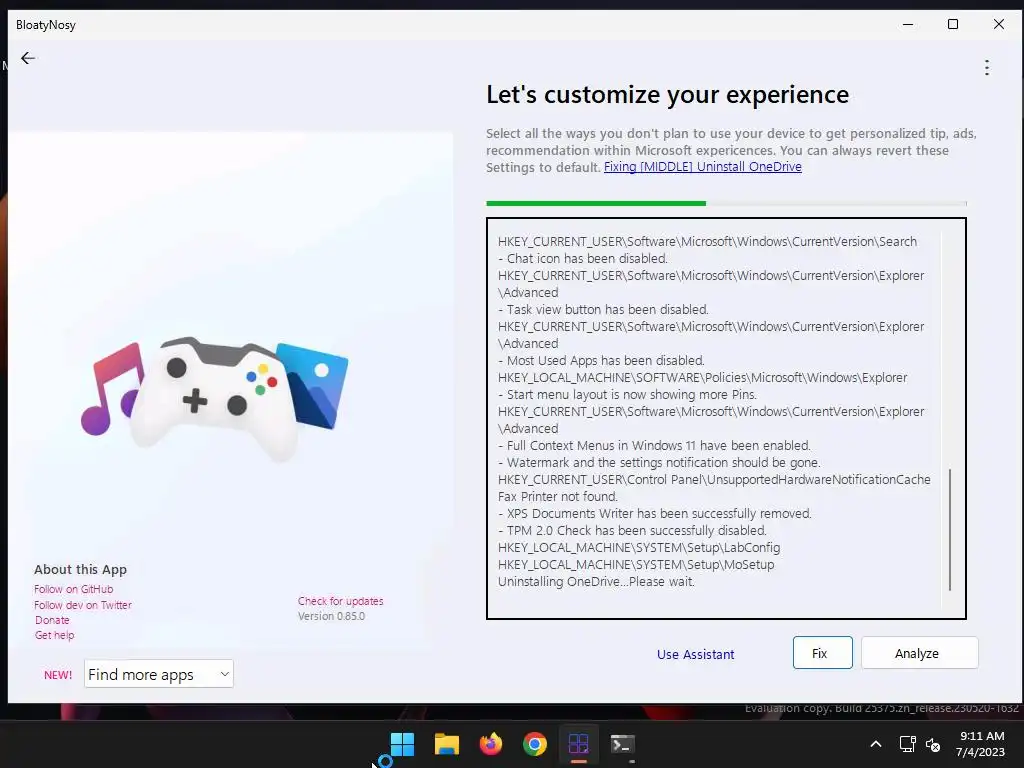Open Google Chrome from the taskbar
The width and height of the screenshot is (1024, 768).
[x=534, y=744]
